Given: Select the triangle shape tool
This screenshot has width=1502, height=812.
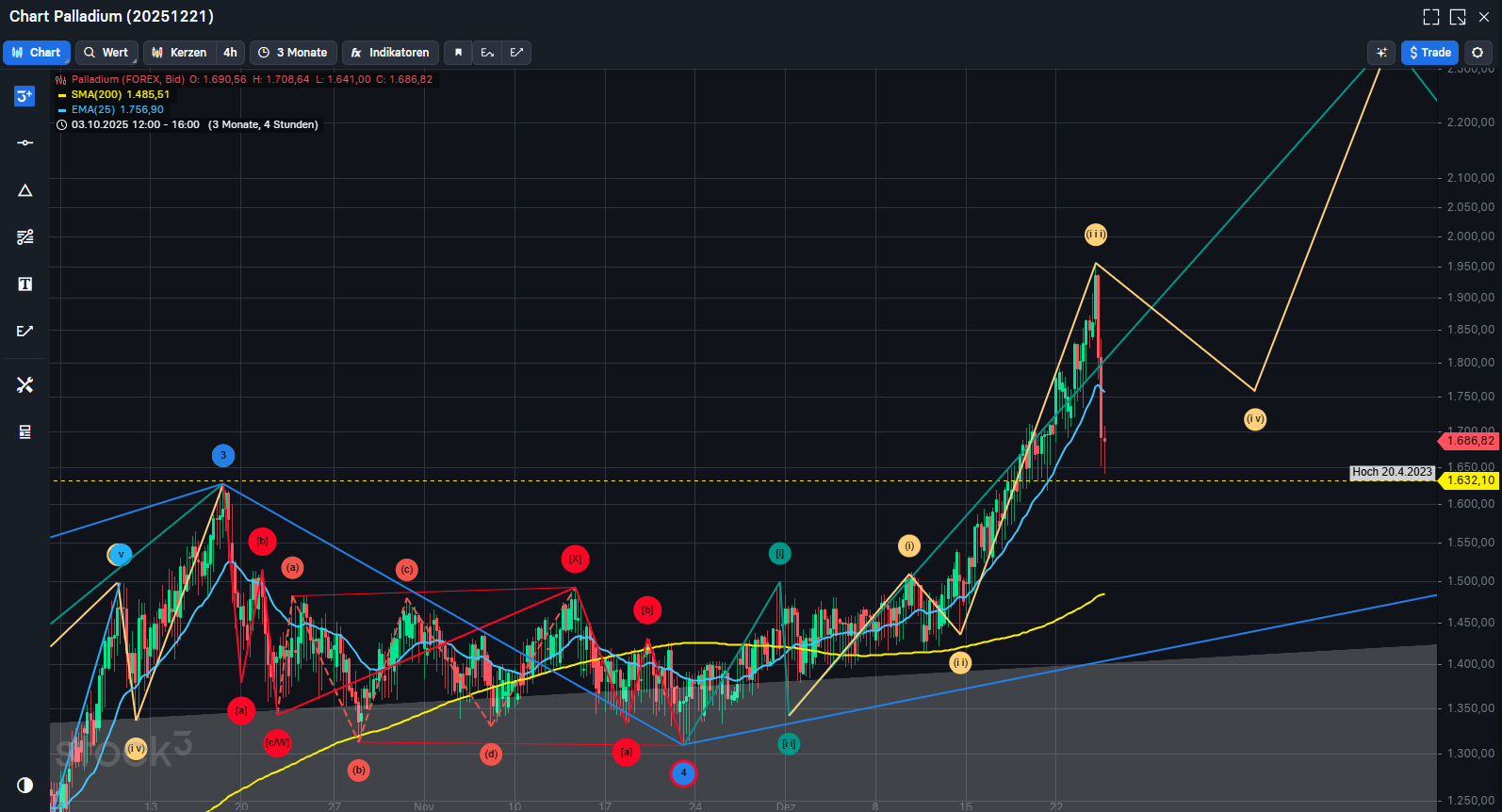Looking at the screenshot, I should pyautogui.click(x=25, y=190).
